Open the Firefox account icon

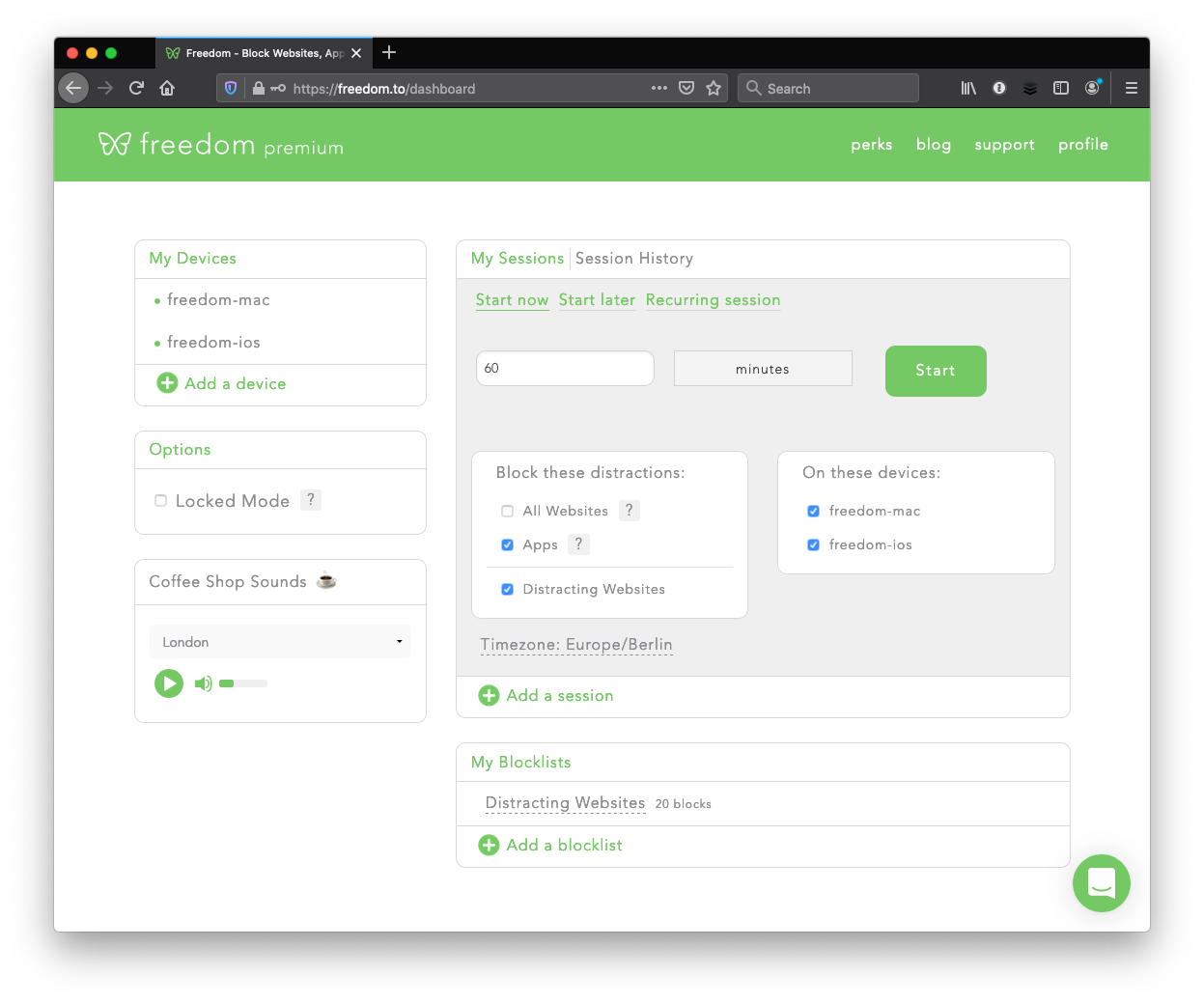point(1092,88)
